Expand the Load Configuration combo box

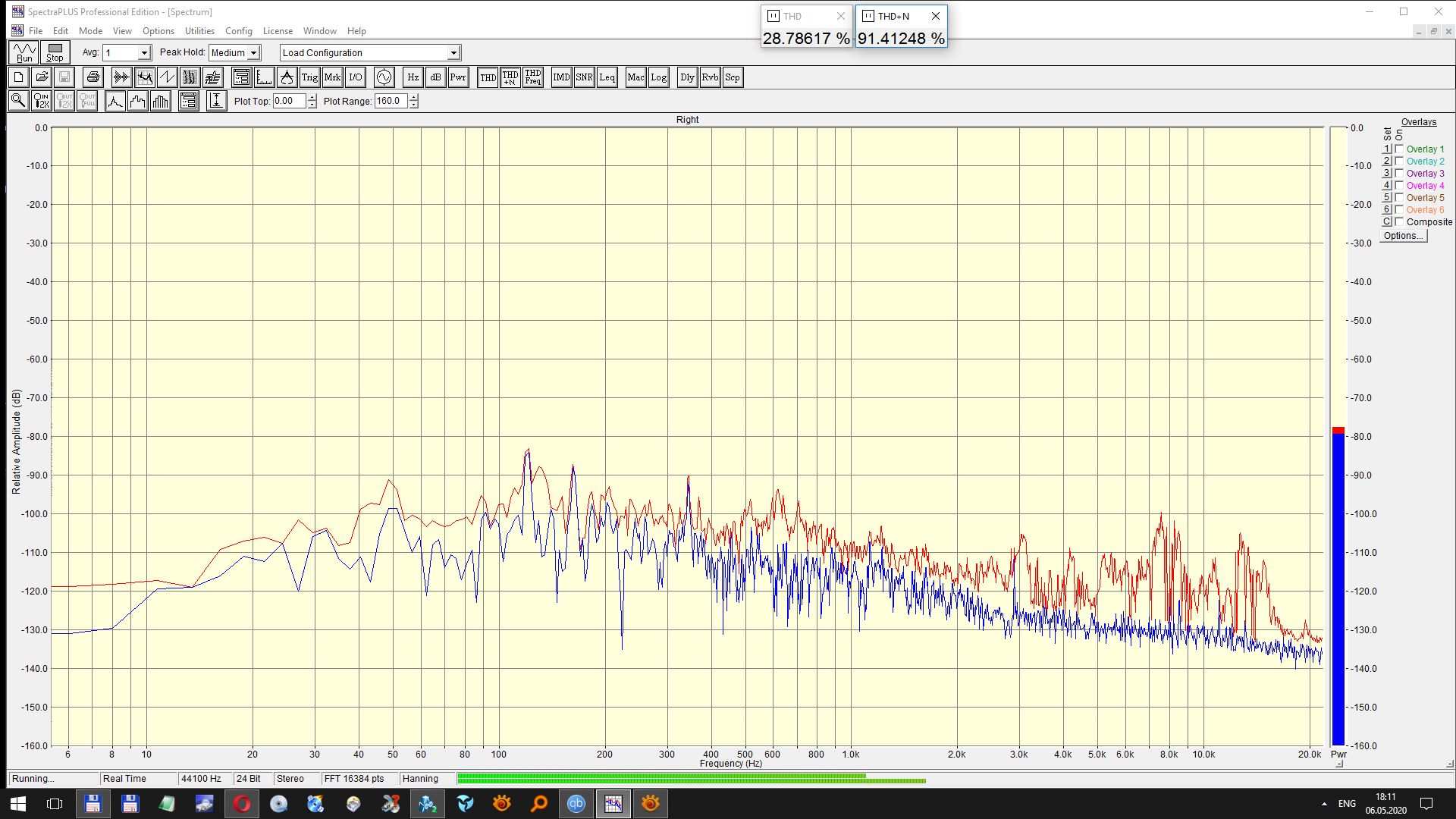(x=453, y=53)
